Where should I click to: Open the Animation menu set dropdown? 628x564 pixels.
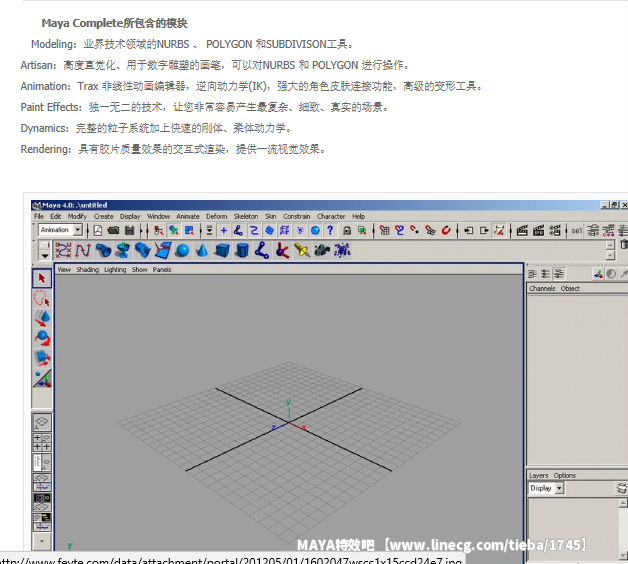tap(78, 230)
